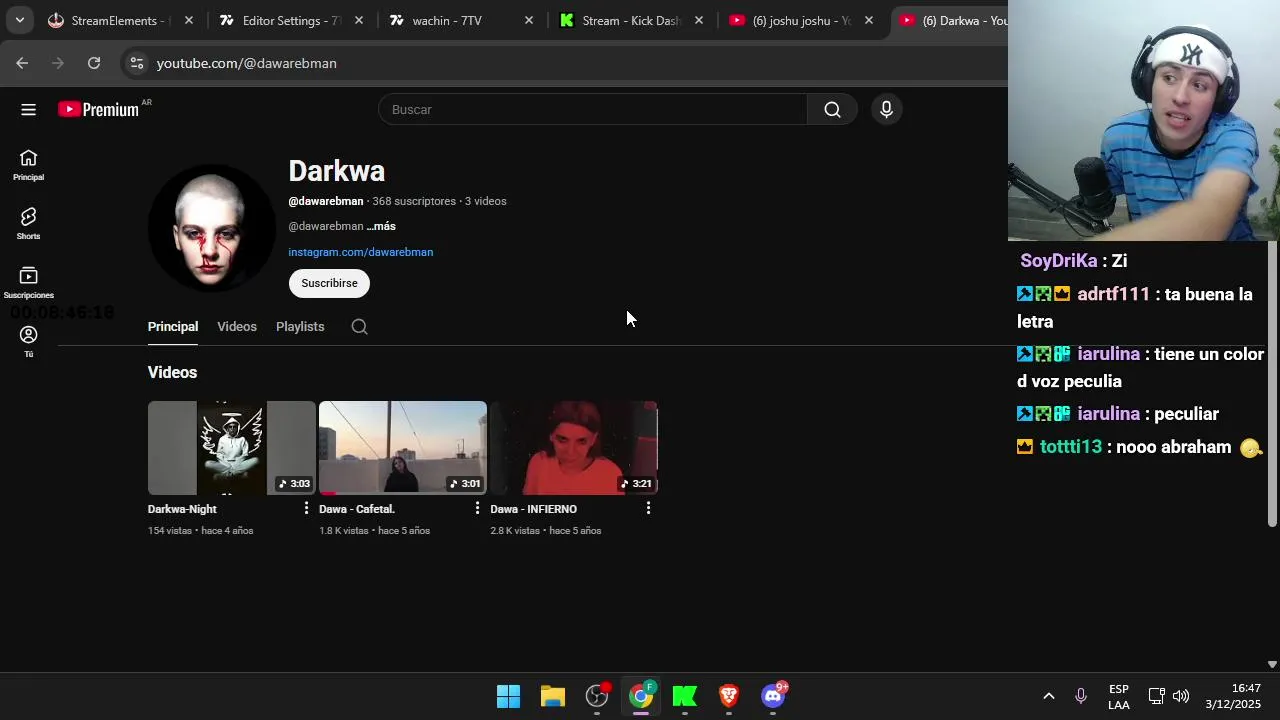Open Discord from the taskbar

point(773,696)
